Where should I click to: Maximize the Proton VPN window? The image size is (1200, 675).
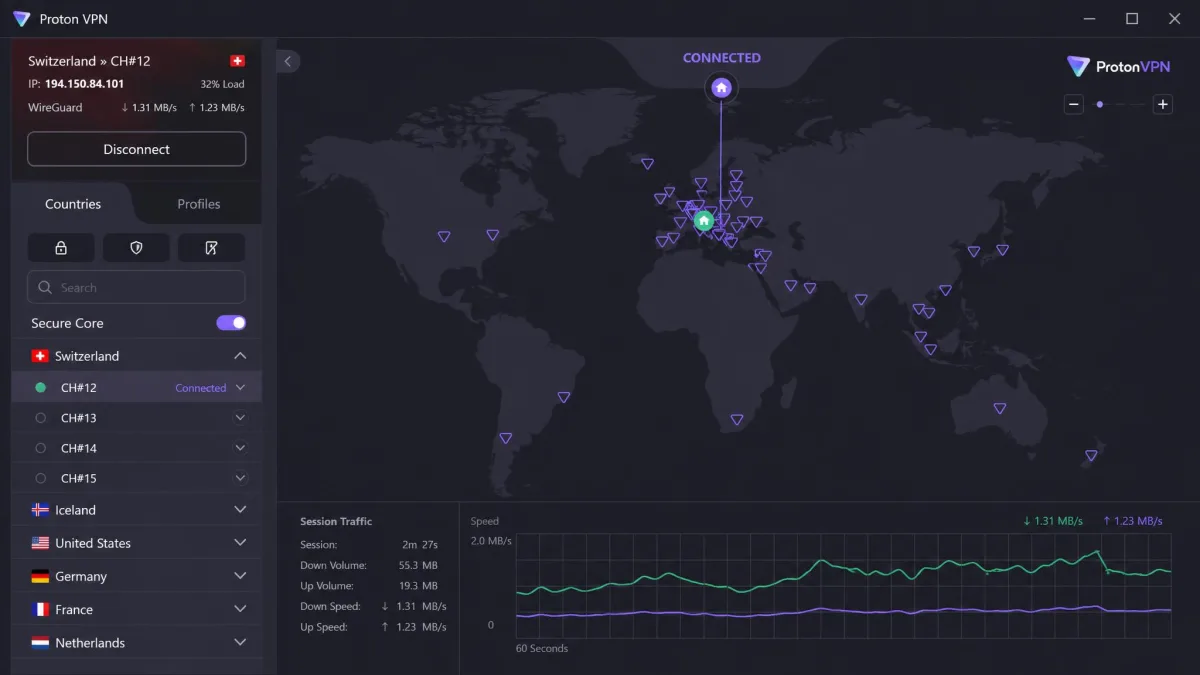pyautogui.click(x=1132, y=19)
